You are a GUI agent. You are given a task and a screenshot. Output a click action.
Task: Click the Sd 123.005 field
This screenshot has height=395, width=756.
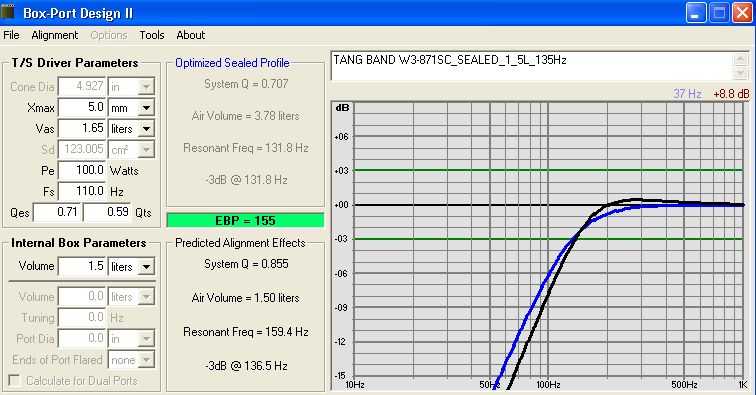pos(82,150)
